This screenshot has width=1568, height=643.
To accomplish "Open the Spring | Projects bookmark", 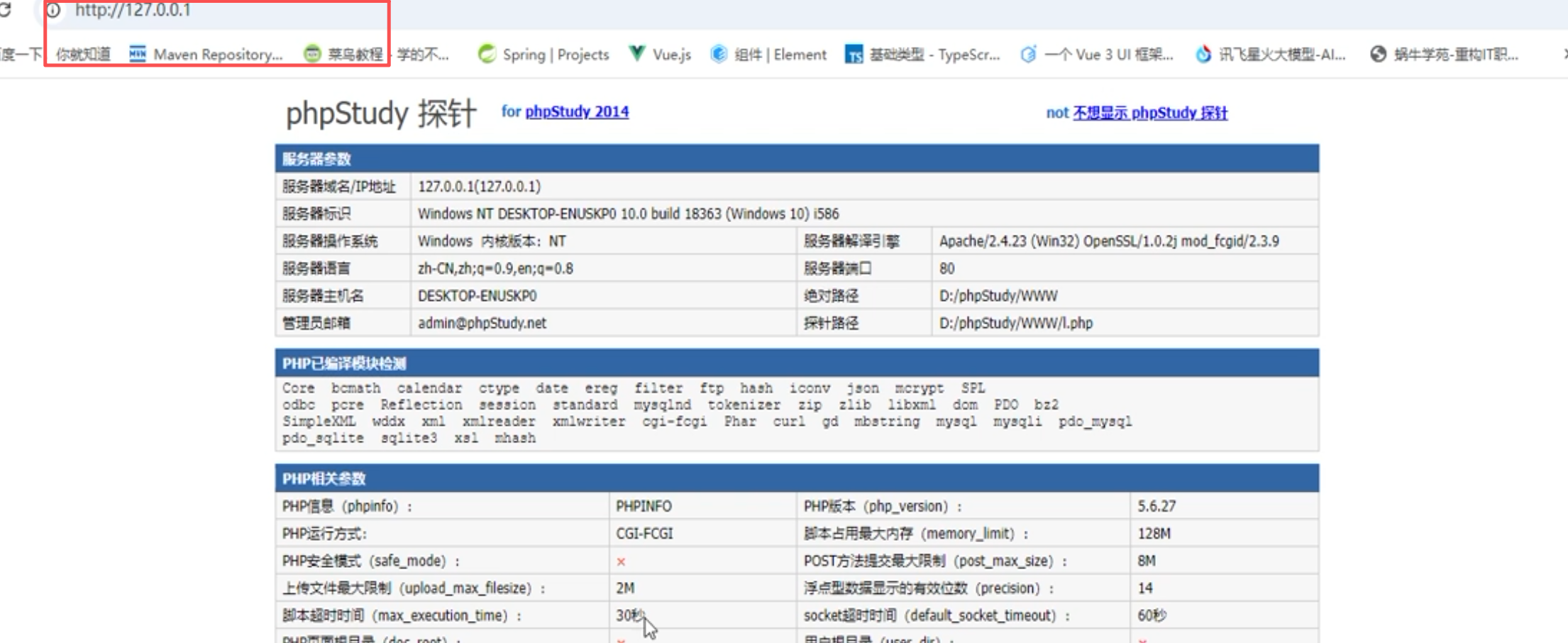I will click(543, 55).
